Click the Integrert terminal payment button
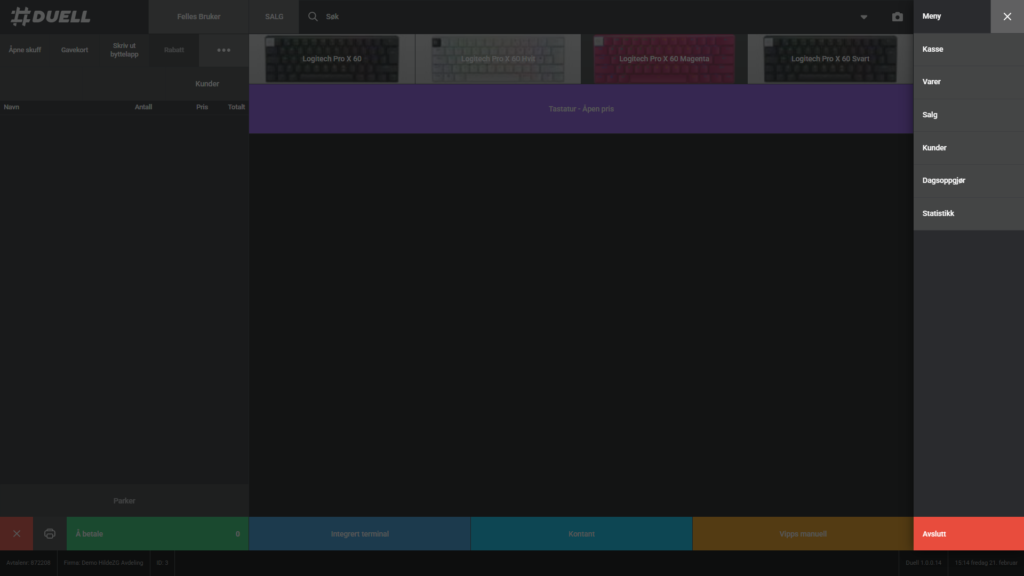The image size is (1024, 576). [359, 534]
